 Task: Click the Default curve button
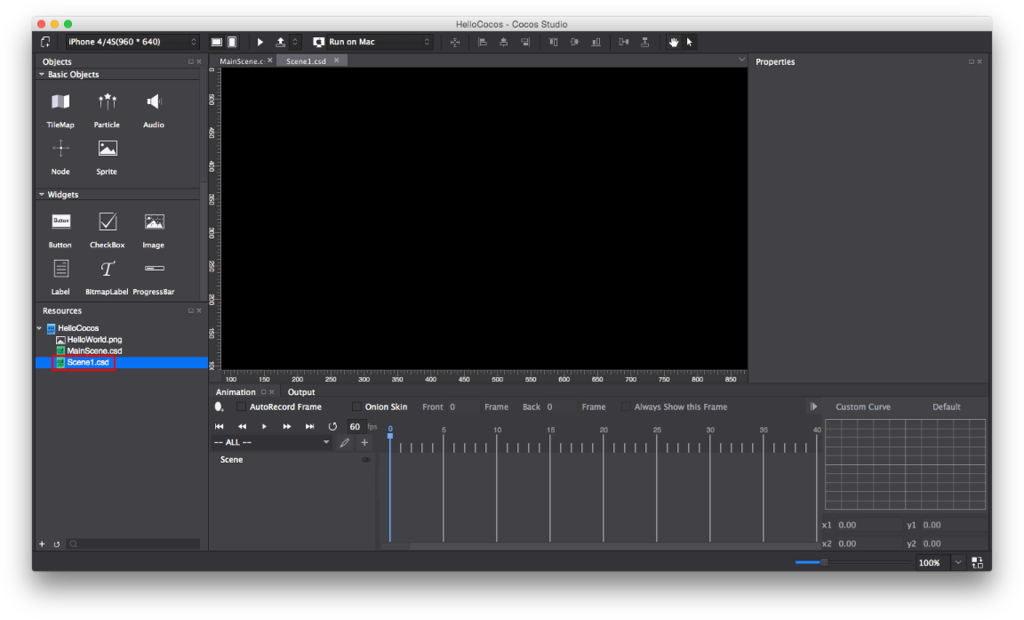click(x=946, y=407)
